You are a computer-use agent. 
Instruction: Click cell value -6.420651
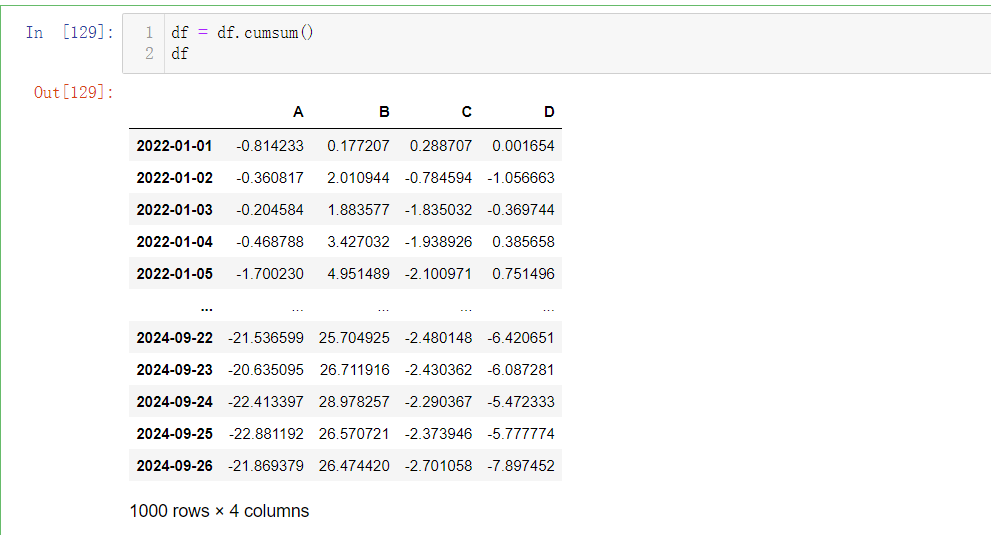[x=521, y=338]
